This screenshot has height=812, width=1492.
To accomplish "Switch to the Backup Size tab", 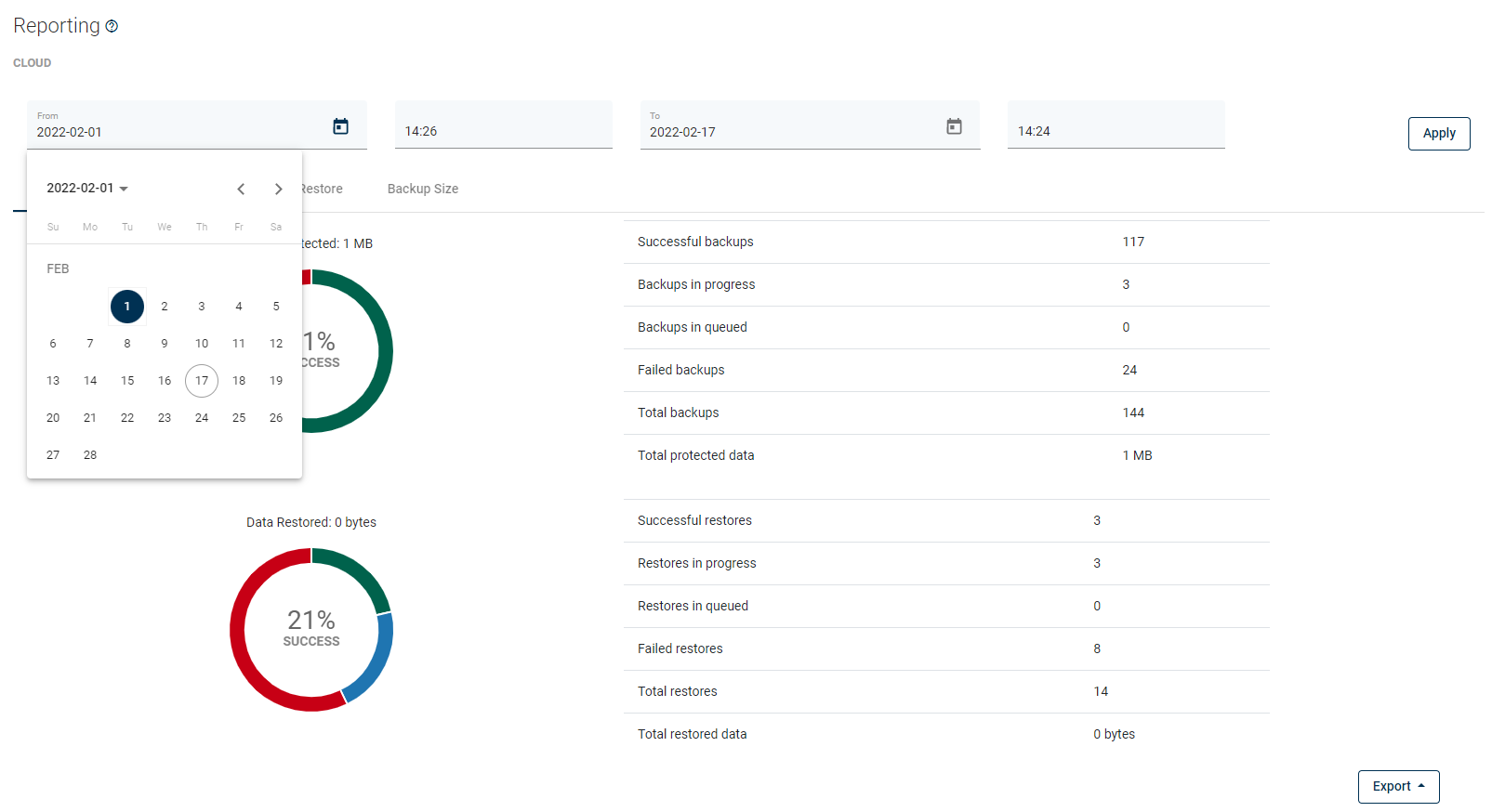I will coord(422,189).
